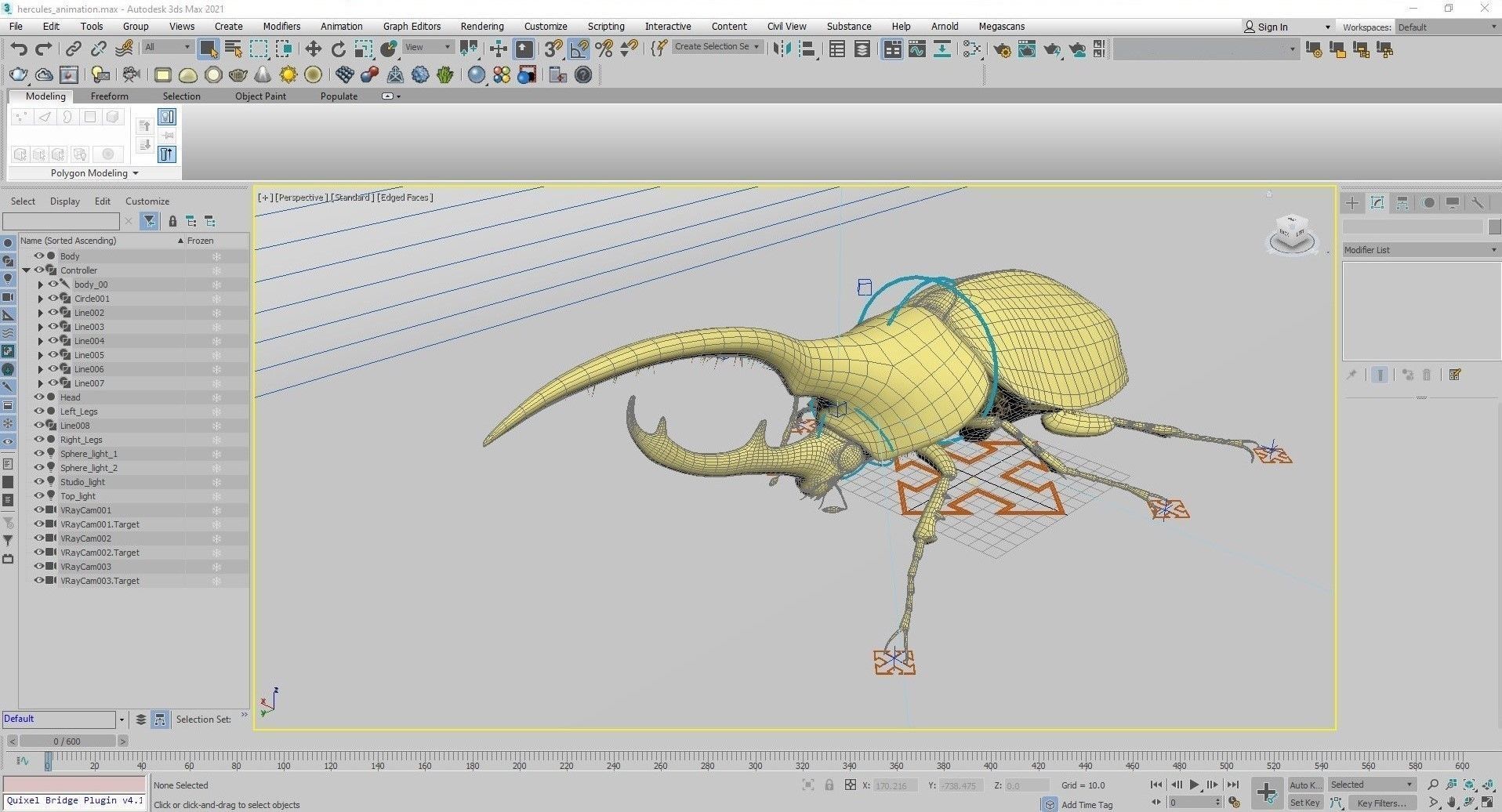
Task: Click the scene explorer search field
Action: [x=61, y=222]
